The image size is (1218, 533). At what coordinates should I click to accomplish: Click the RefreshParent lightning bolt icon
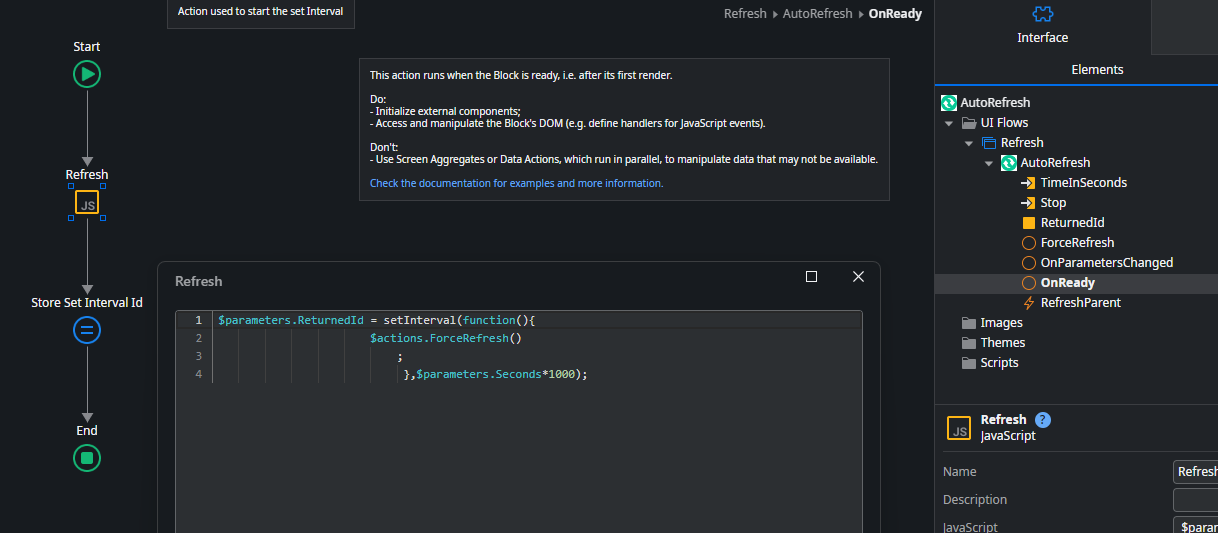(x=1028, y=303)
